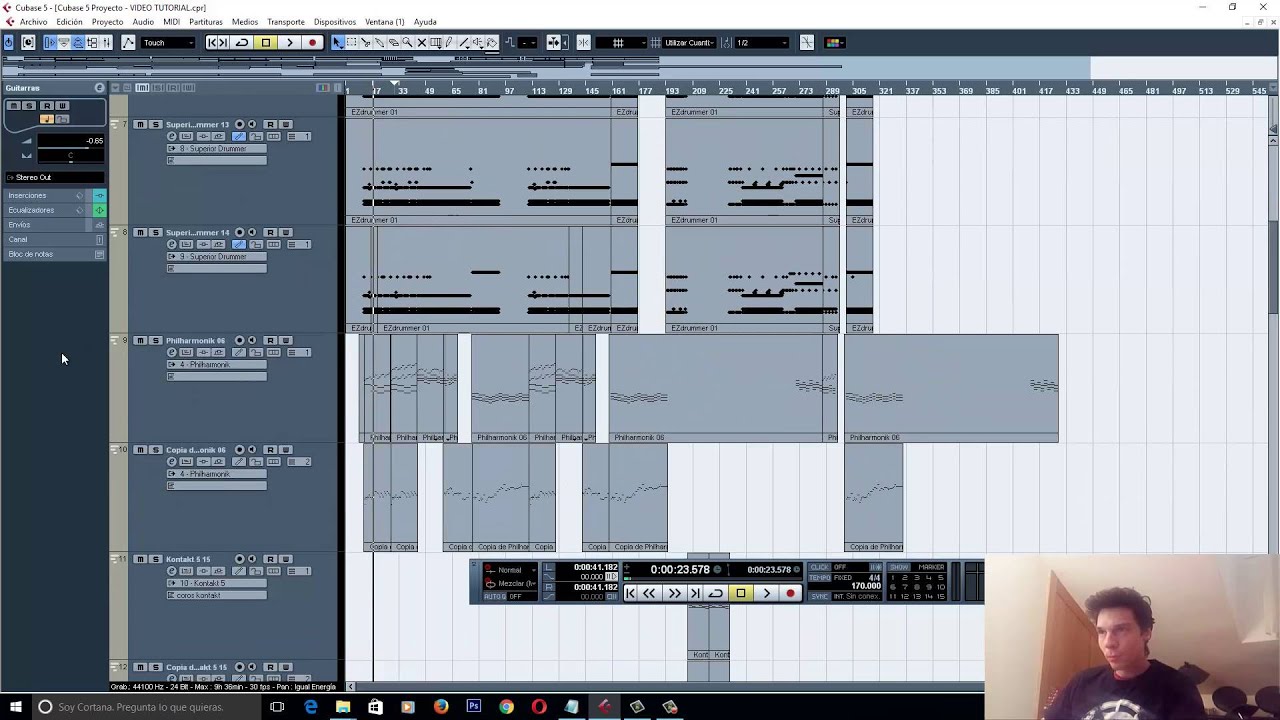Mute the Superi...mmer 13 track
Viewport: 1280px width, 720px height.
tap(140, 124)
